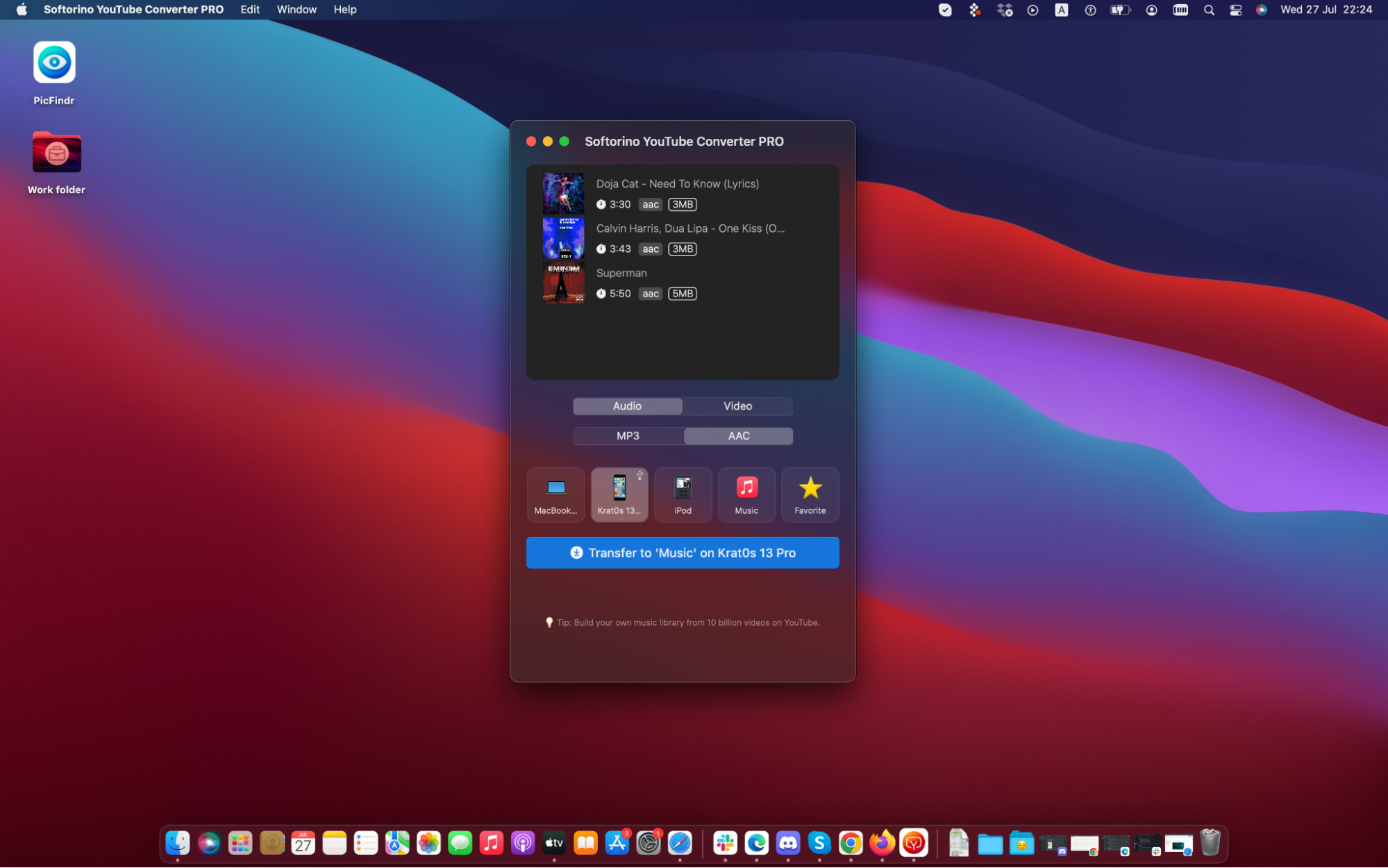
Task: Open the Window menu
Action: click(296, 10)
